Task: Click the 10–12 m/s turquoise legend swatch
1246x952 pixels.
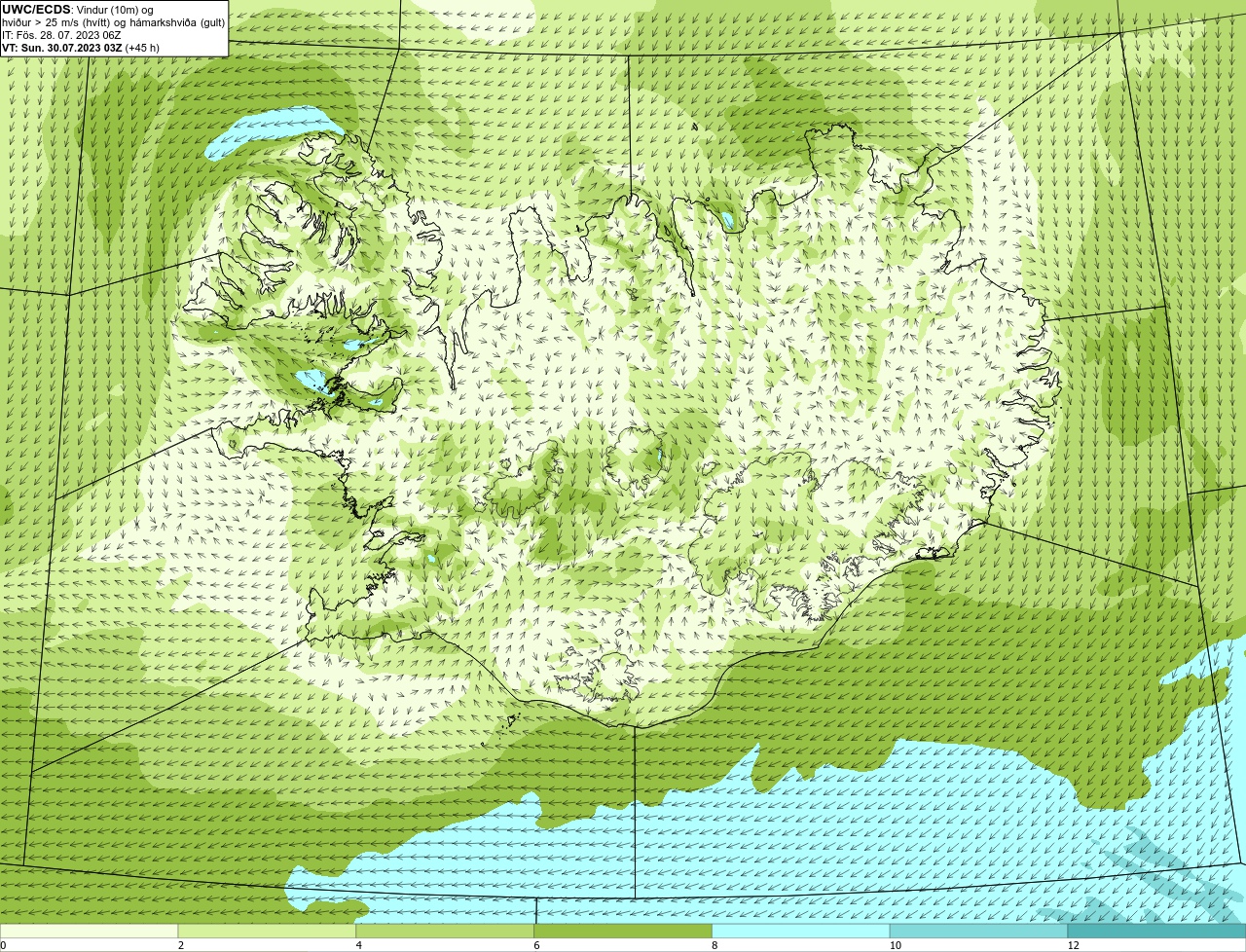Action: pyautogui.click(x=978, y=932)
